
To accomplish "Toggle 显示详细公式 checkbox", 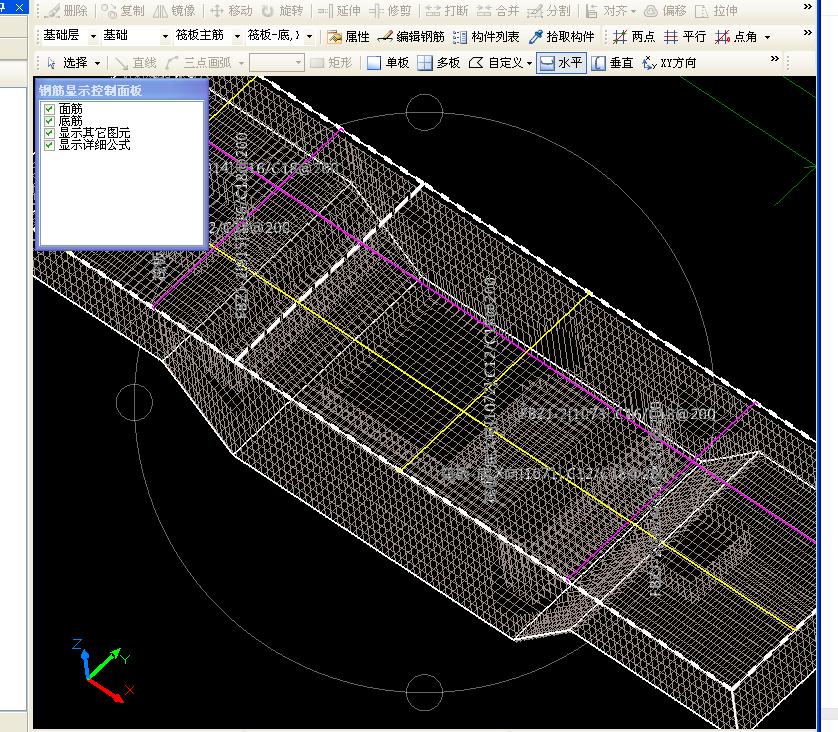I will click(49, 145).
